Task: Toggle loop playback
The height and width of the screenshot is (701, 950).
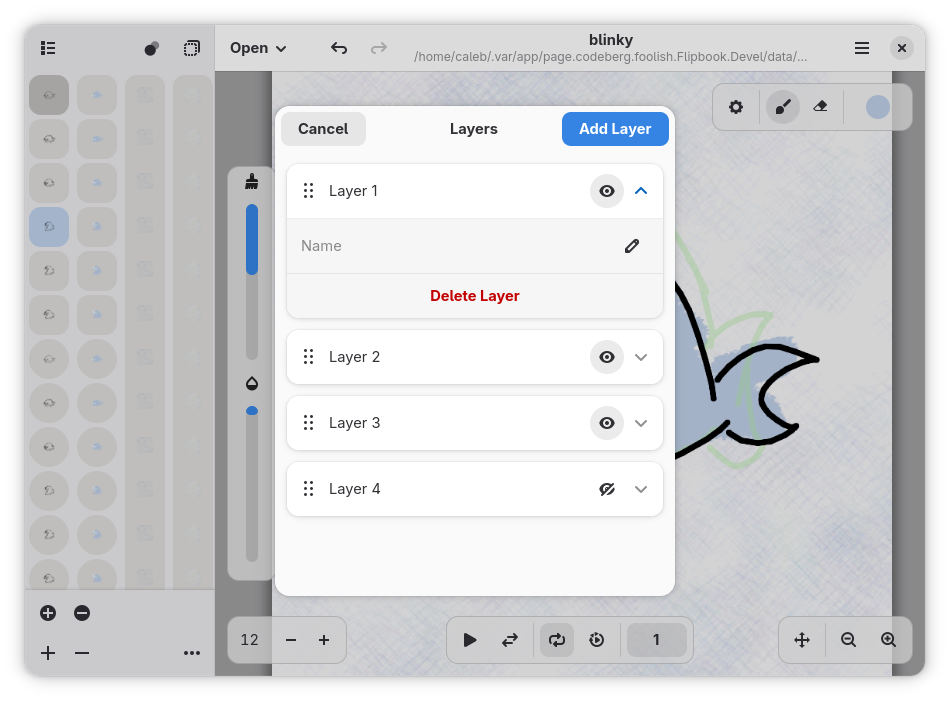Action: [557, 640]
